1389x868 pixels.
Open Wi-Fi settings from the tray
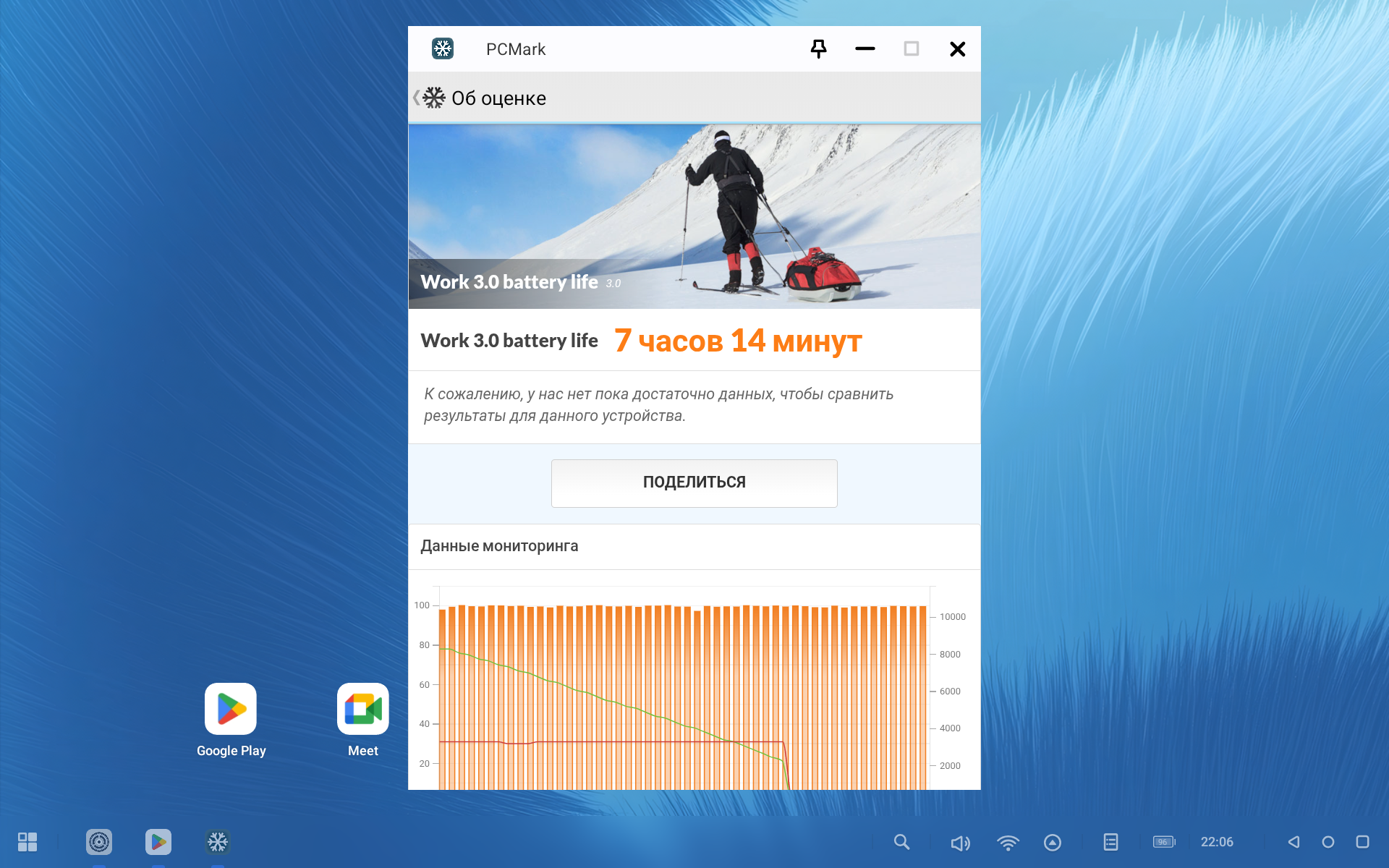pos(1008,843)
